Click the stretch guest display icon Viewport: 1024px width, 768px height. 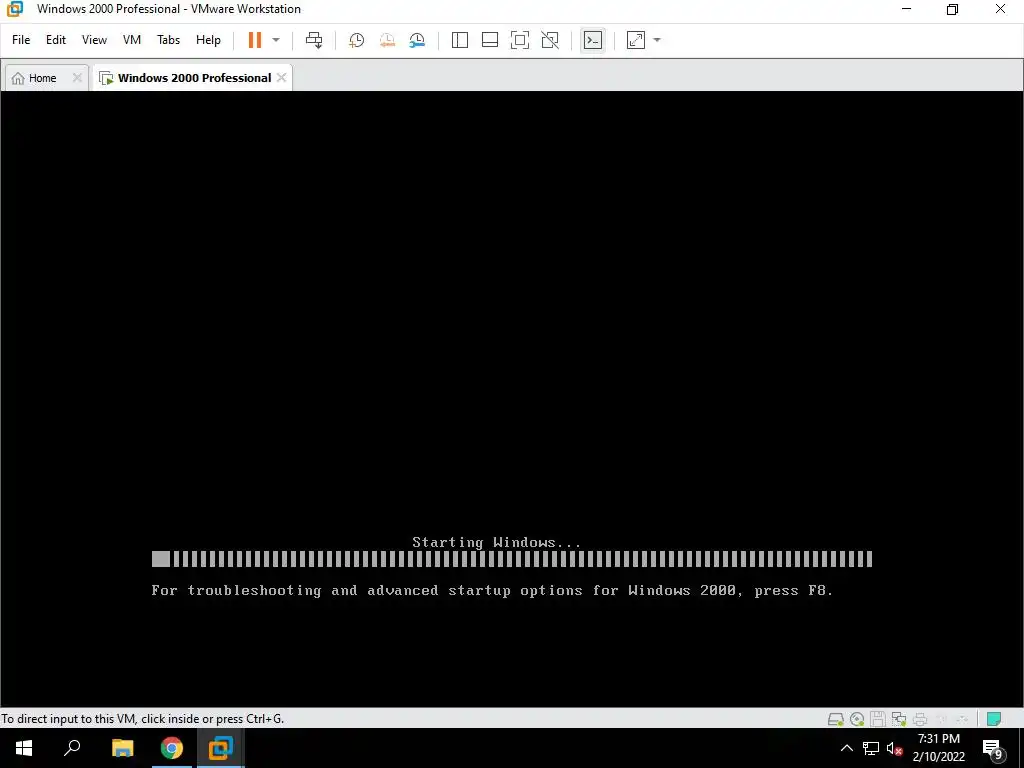point(635,40)
